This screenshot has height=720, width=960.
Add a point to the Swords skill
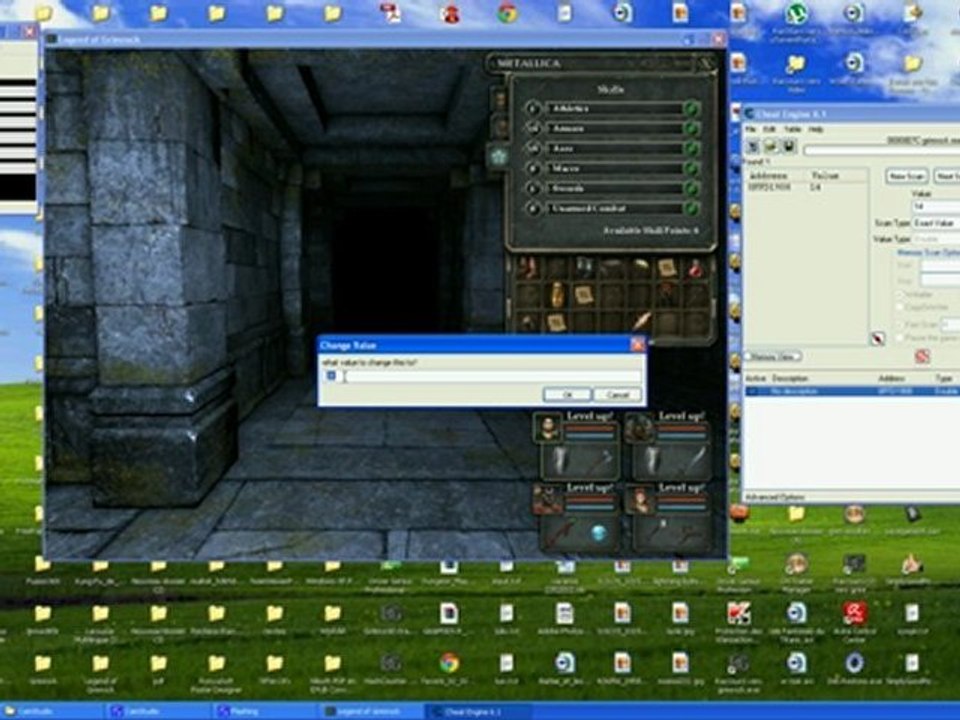point(692,189)
